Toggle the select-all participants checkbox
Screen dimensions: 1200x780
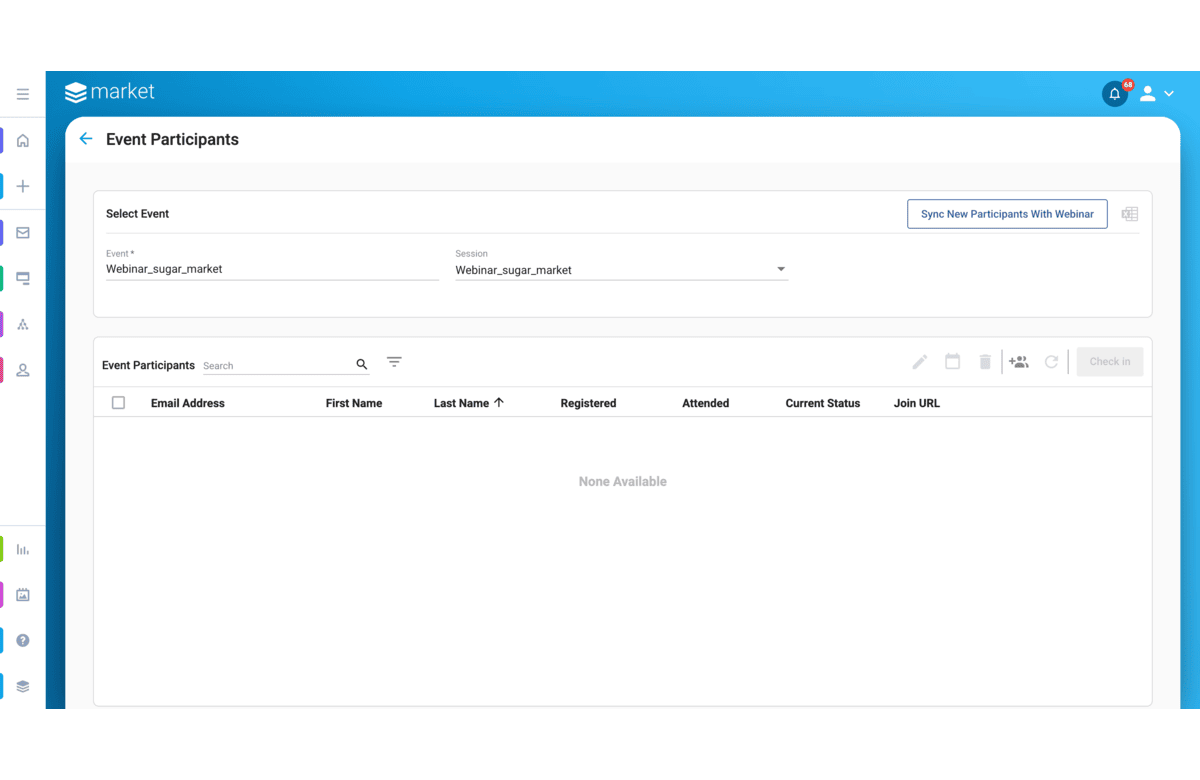(x=118, y=403)
